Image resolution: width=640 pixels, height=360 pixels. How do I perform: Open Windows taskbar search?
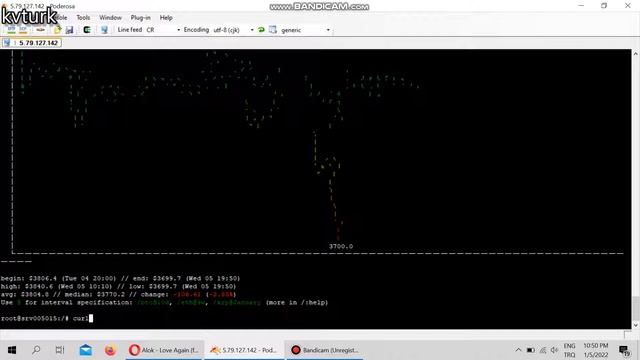point(36,350)
